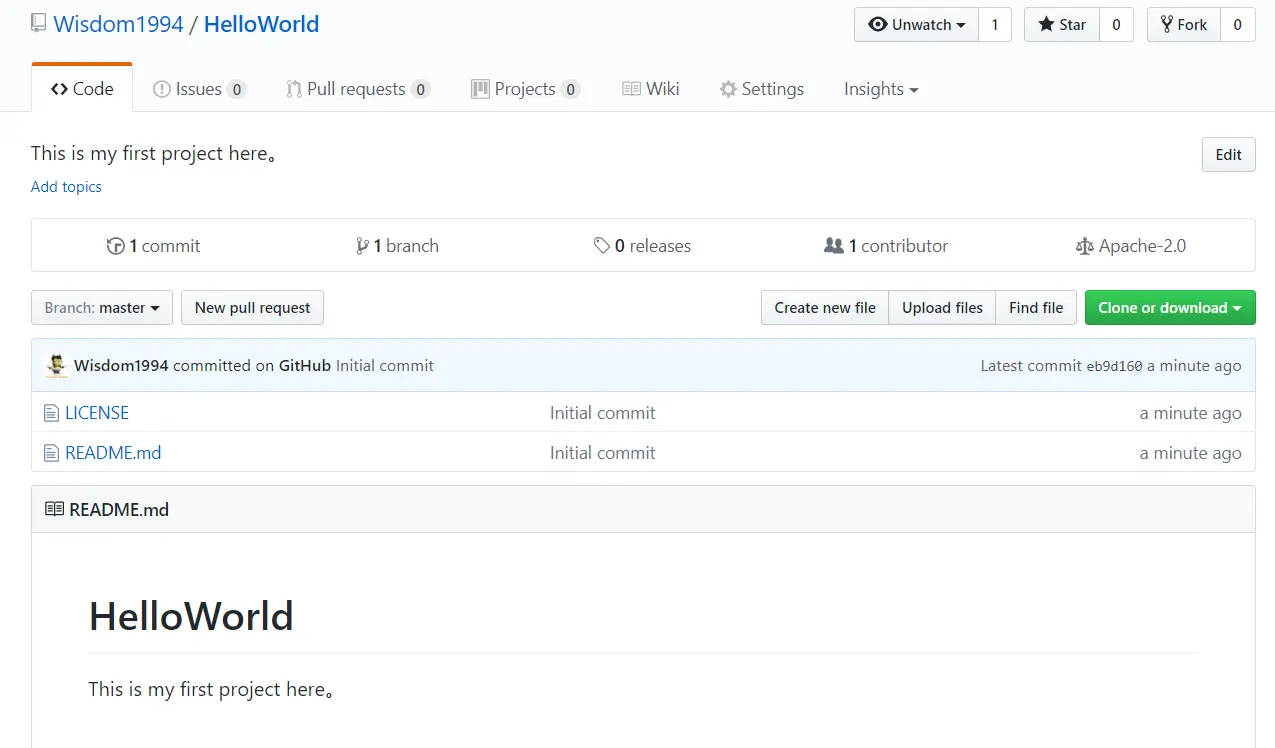Click the branch icon next to 1 branch
1275x748 pixels.
click(362, 246)
